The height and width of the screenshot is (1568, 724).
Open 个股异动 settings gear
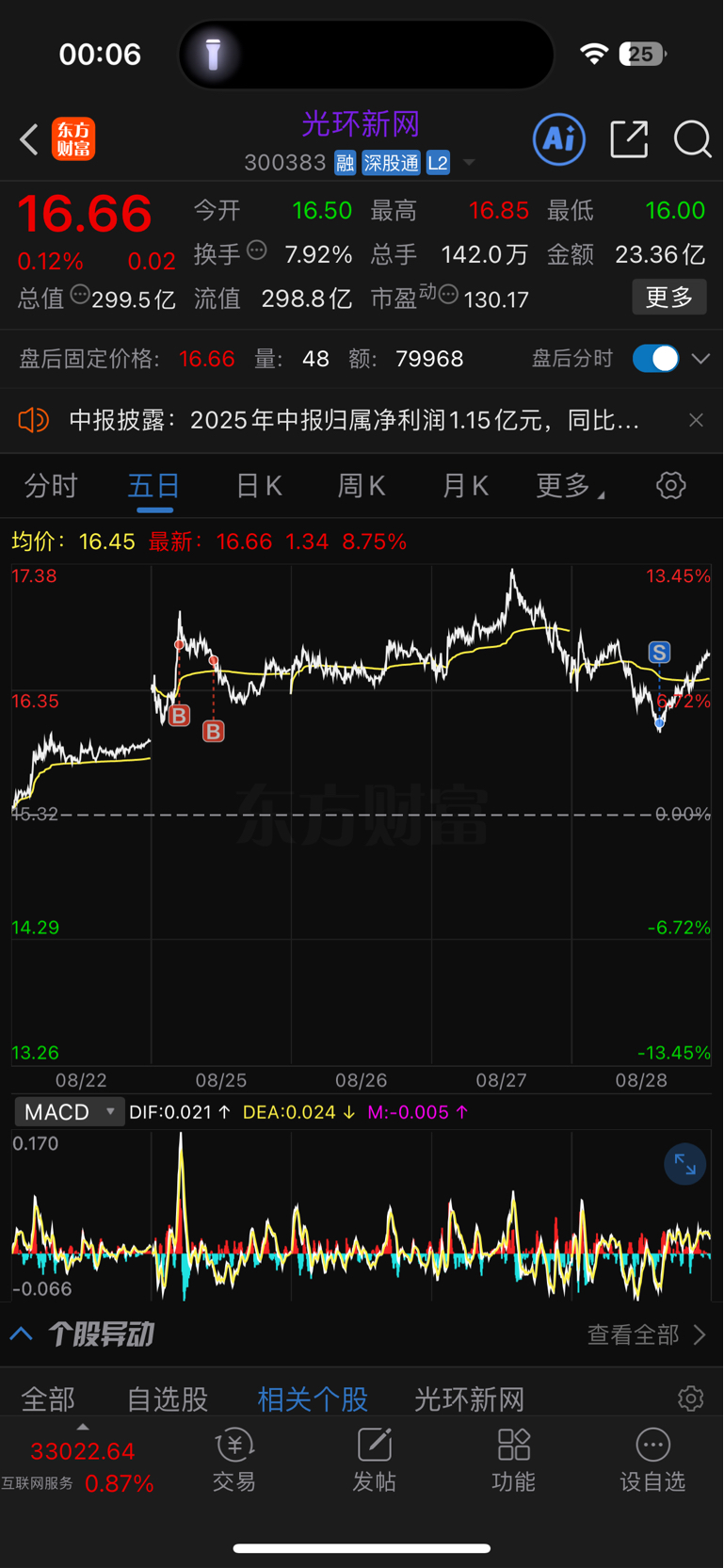coord(690,1398)
